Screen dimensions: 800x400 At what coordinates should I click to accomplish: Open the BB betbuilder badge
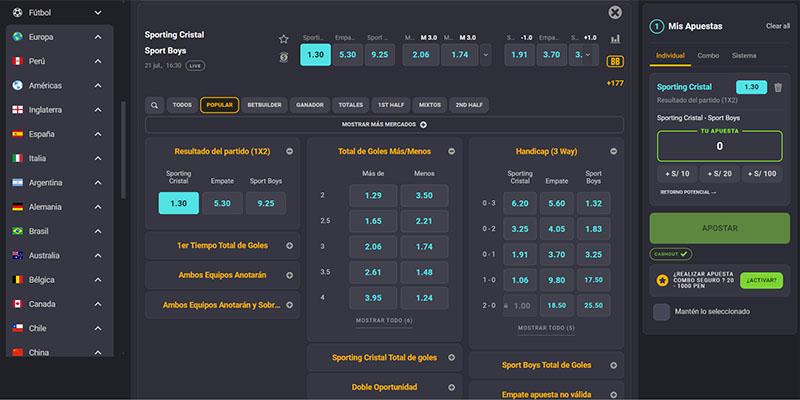point(615,62)
